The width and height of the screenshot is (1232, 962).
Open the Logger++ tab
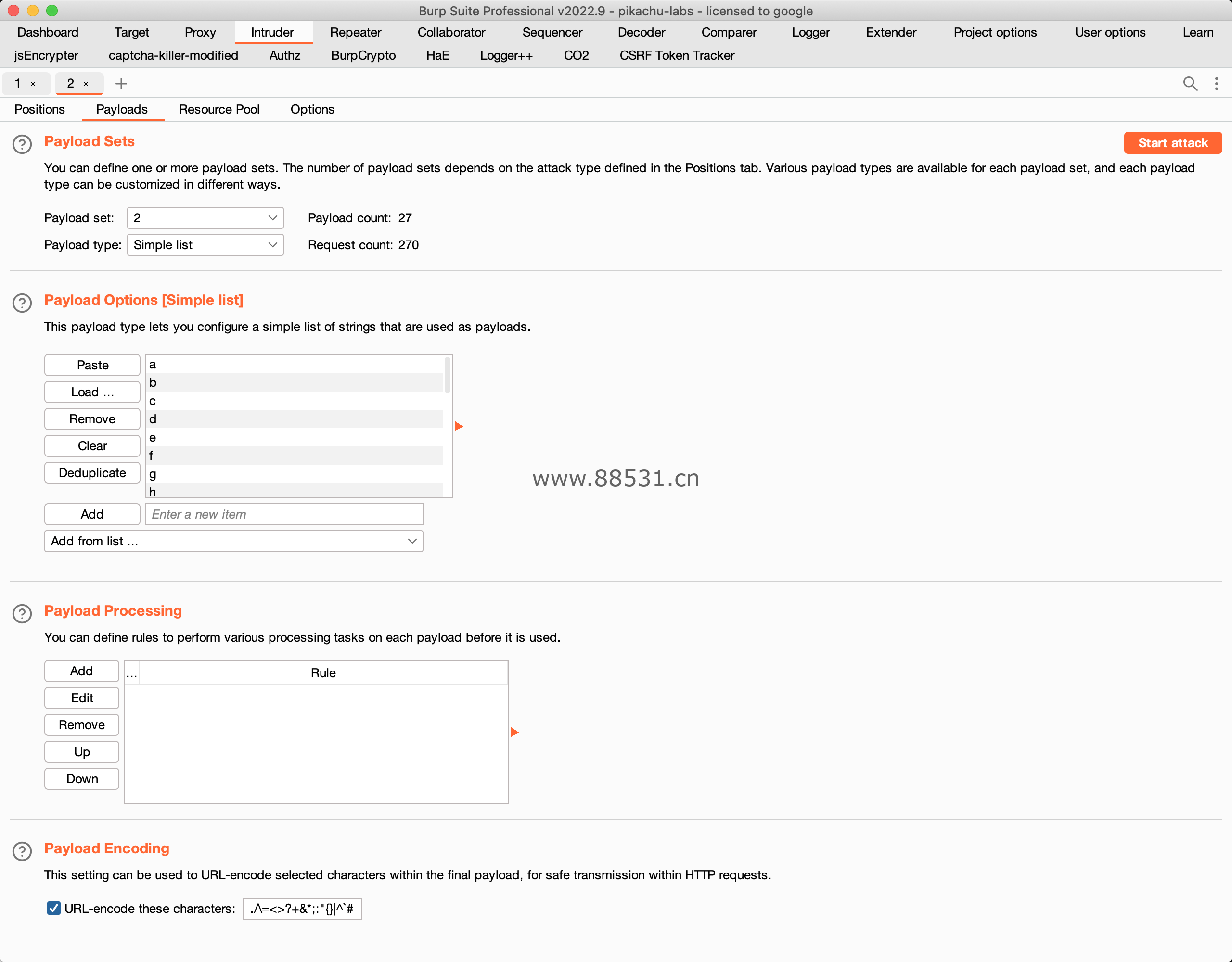(x=506, y=55)
